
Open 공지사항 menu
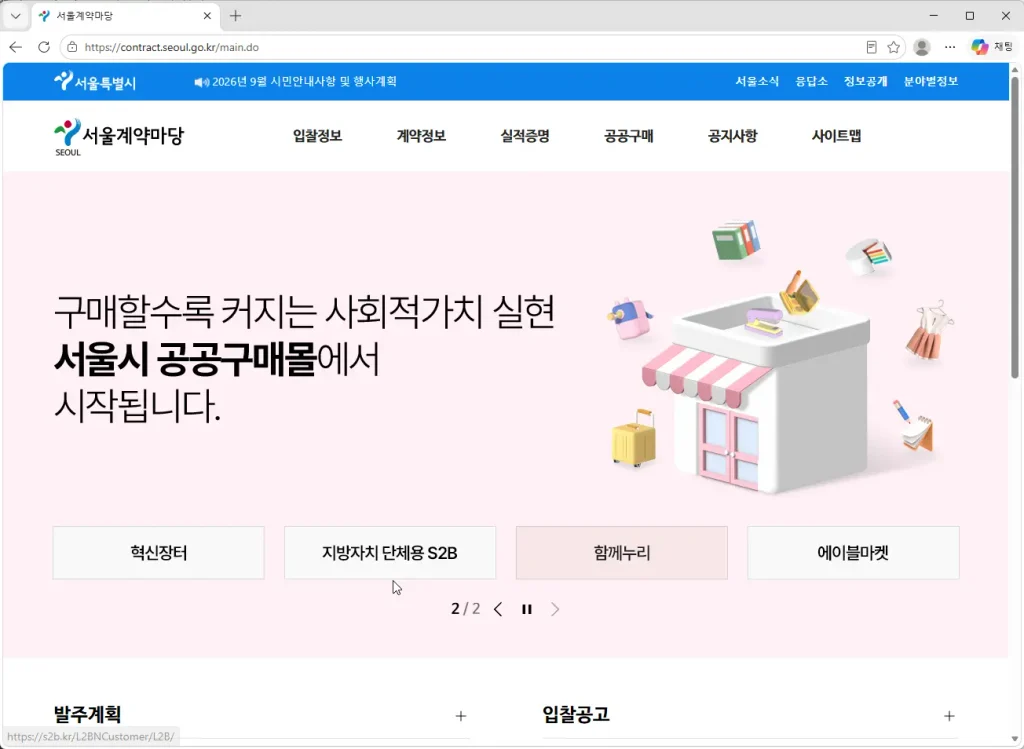click(x=733, y=136)
